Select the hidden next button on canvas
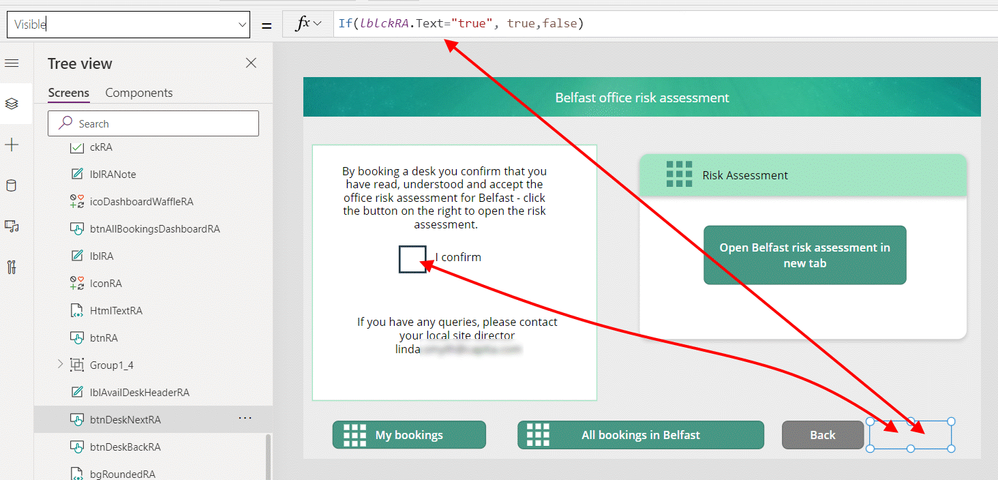 coord(910,435)
